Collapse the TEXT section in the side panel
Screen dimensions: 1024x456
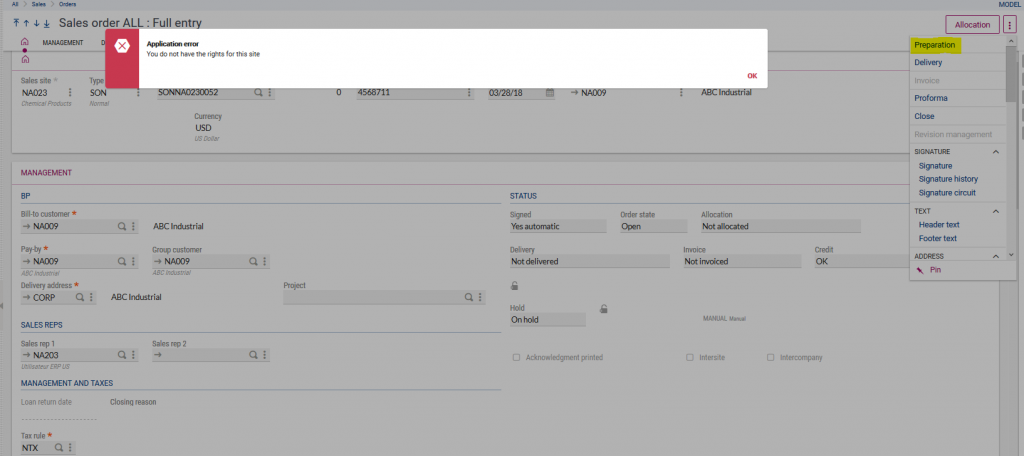coord(995,211)
